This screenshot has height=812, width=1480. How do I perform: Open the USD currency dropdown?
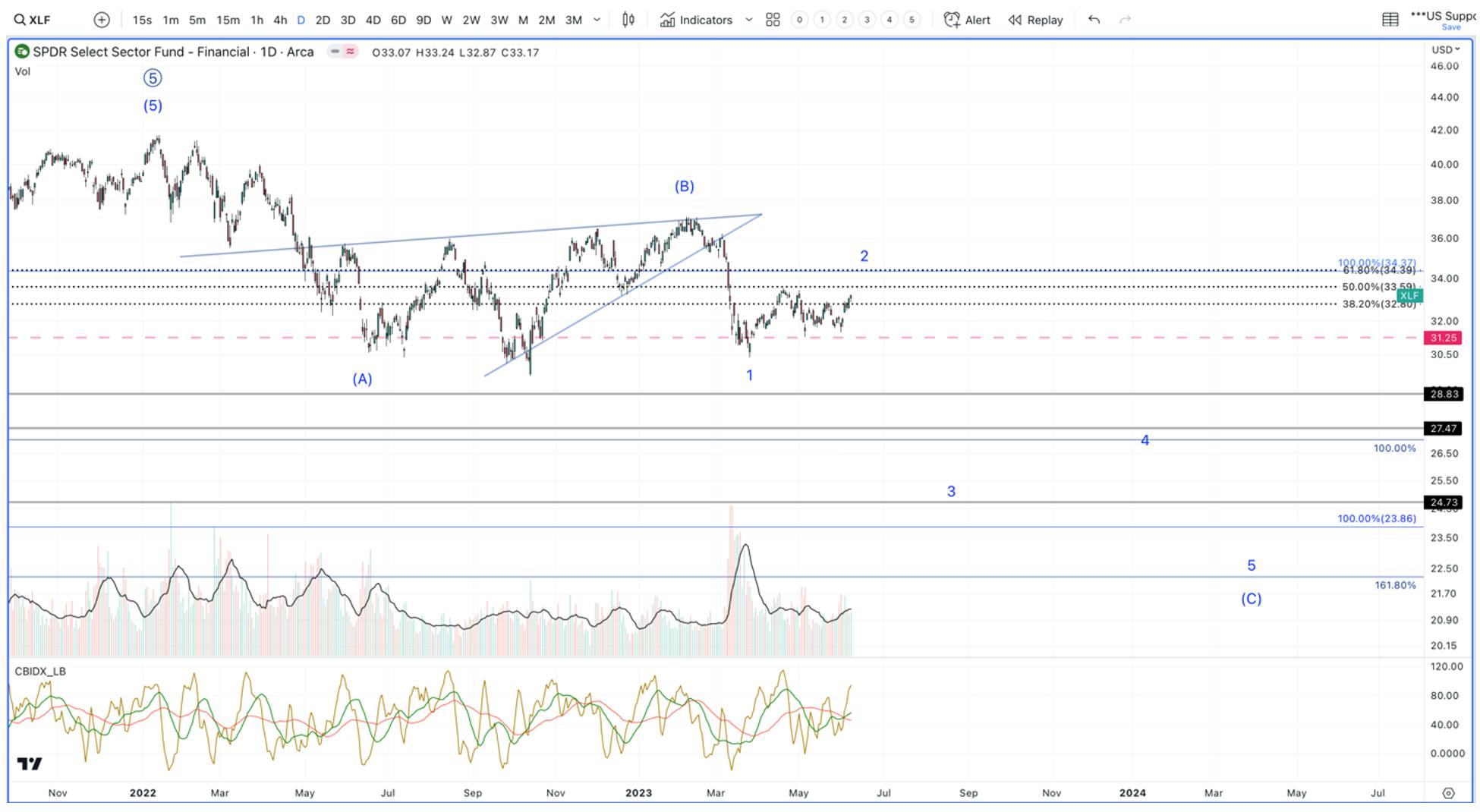[x=1446, y=49]
